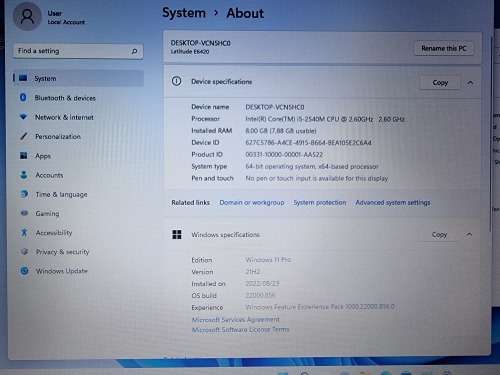This screenshot has width=500, height=375.
Task: Click the Device specifications info icon
Action: [x=177, y=81]
